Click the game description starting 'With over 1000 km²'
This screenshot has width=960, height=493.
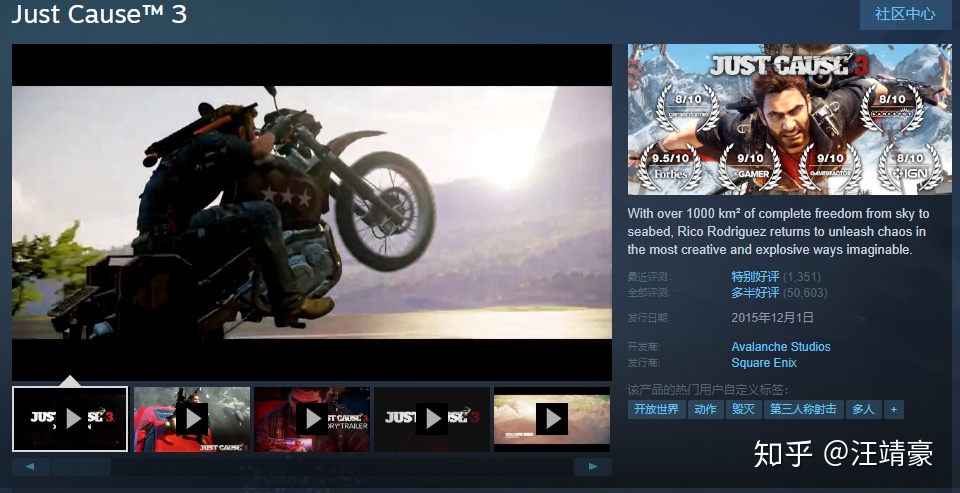[x=778, y=231]
